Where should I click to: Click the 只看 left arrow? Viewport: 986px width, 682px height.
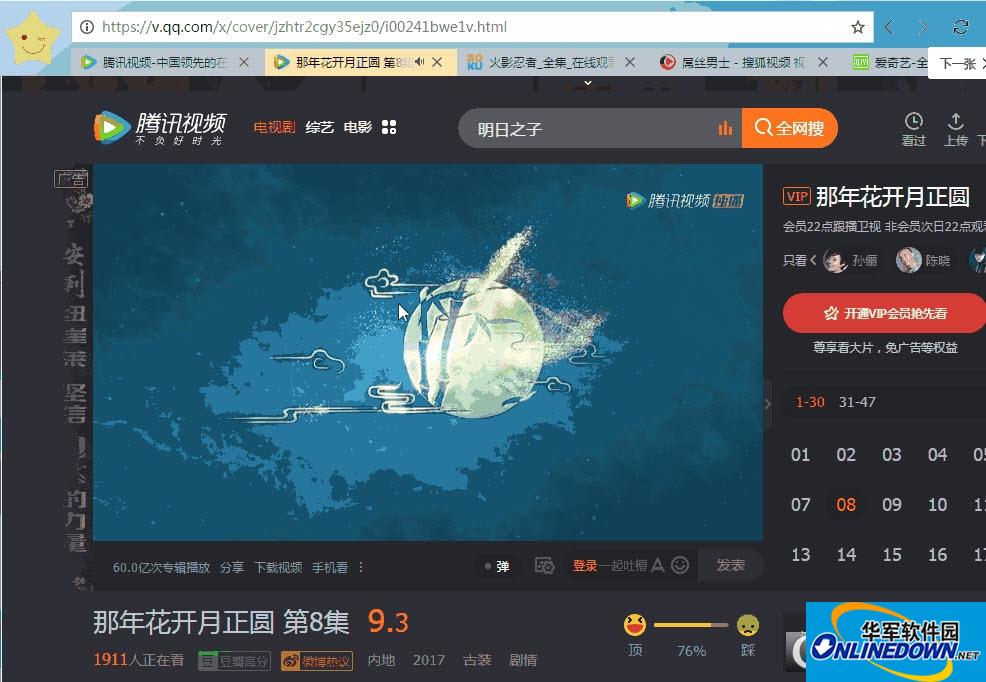tap(812, 260)
